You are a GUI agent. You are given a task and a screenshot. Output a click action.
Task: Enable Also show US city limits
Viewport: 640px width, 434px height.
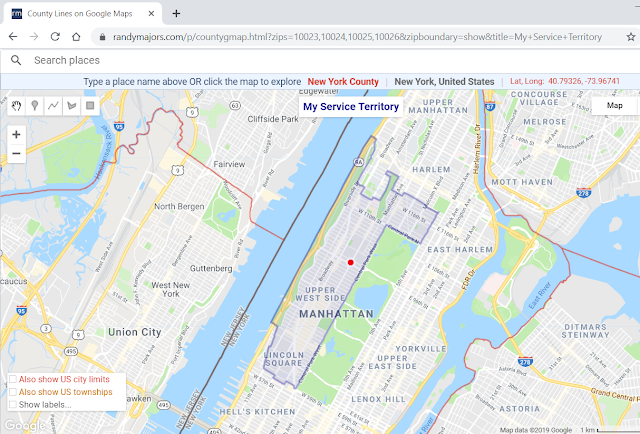coord(13,379)
